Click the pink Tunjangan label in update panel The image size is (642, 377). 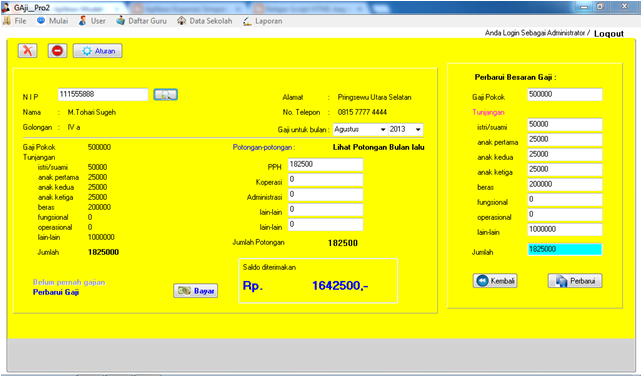coord(488,112)
